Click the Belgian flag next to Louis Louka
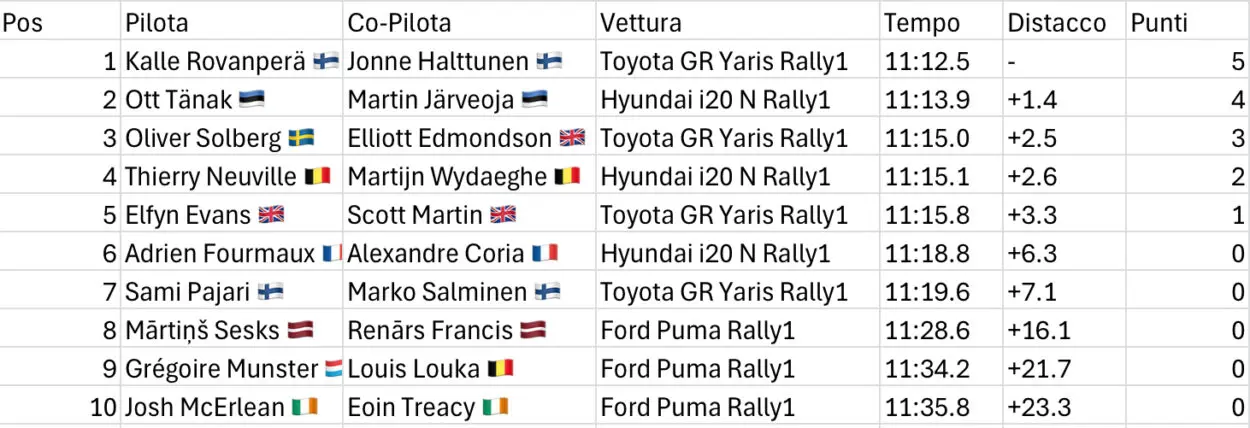 [x=500, y=369]
